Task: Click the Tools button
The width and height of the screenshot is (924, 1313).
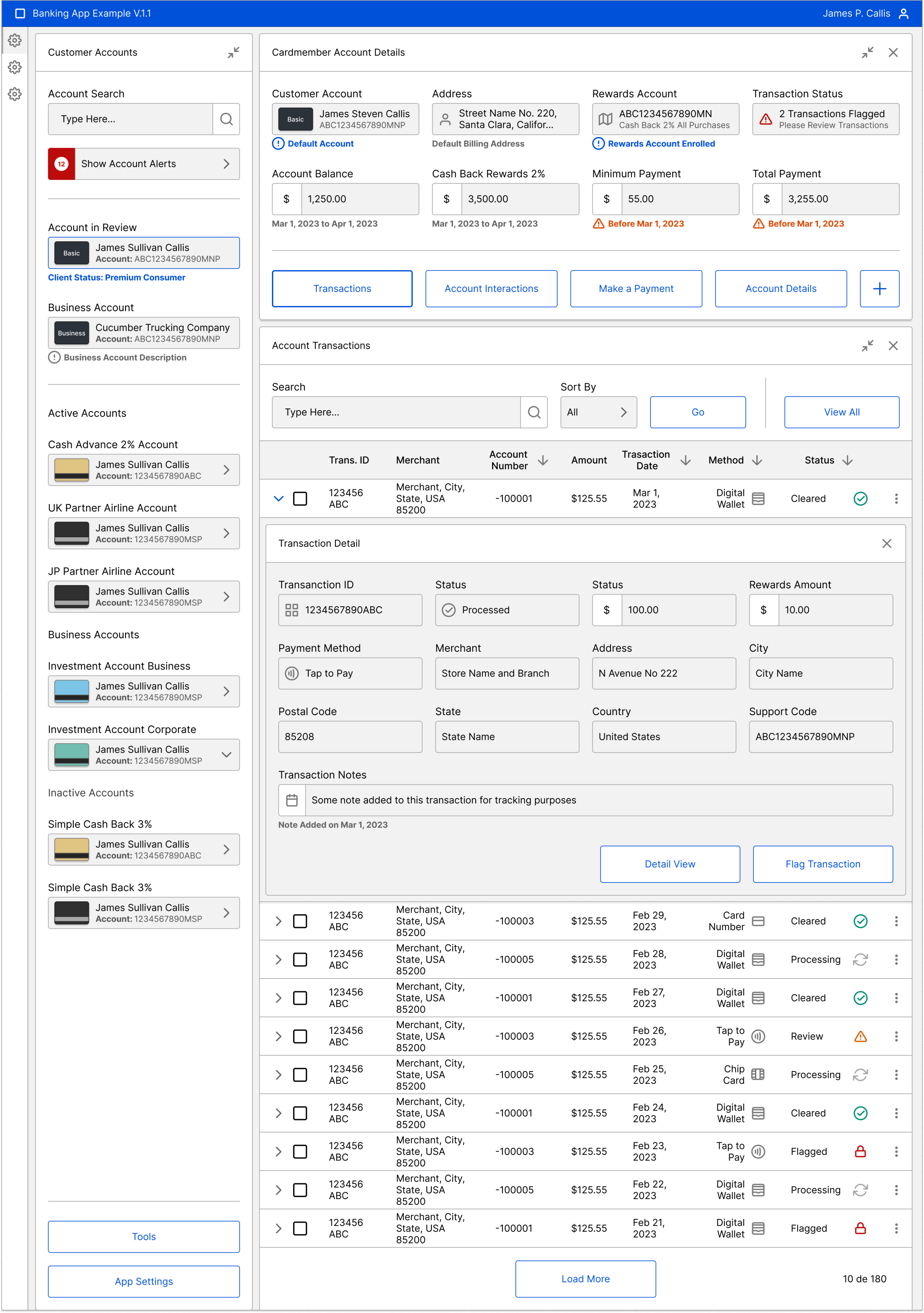Action: point(144,1236)
